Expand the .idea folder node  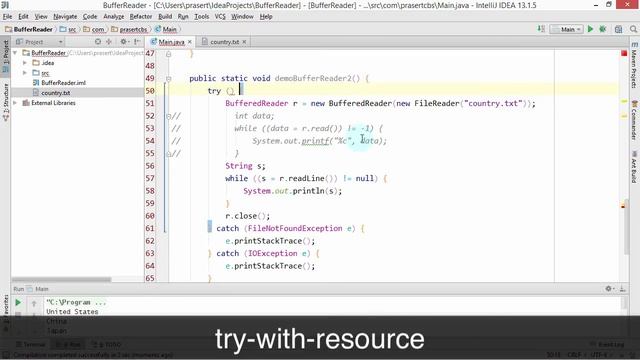(x=25, y=63)
